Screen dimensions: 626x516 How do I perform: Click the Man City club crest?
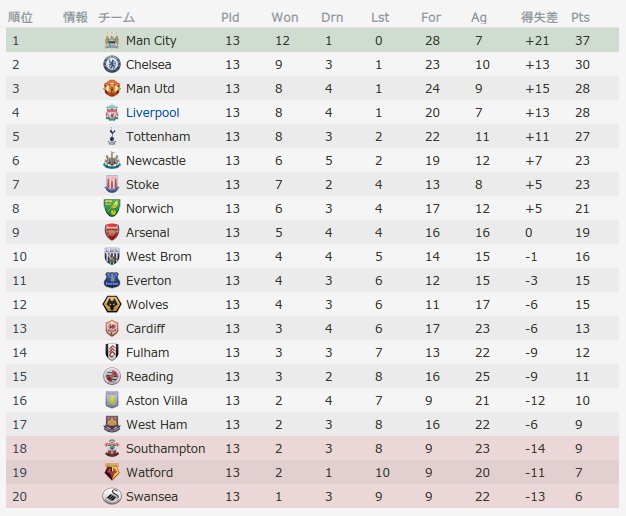(112, 40)
